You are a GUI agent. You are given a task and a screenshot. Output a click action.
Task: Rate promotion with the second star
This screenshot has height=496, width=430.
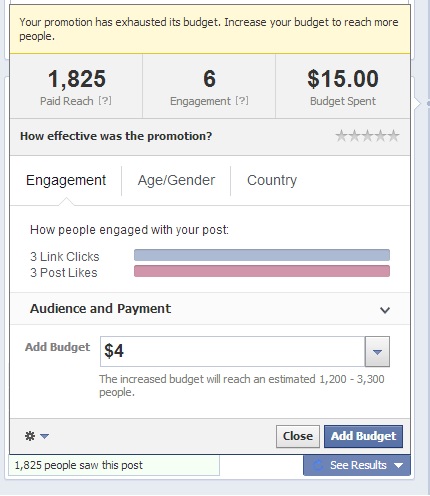click(x=354, y=136)
